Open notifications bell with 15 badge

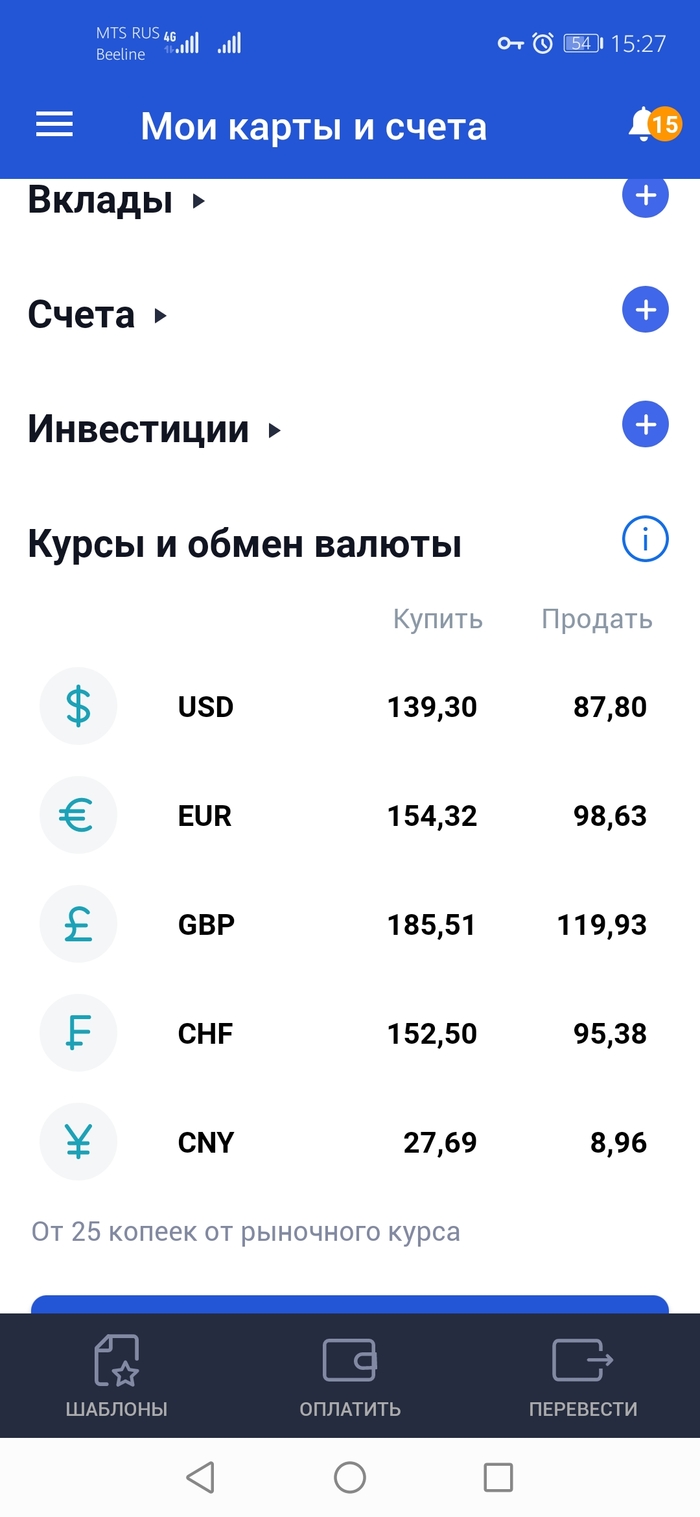tap(648, 125)
